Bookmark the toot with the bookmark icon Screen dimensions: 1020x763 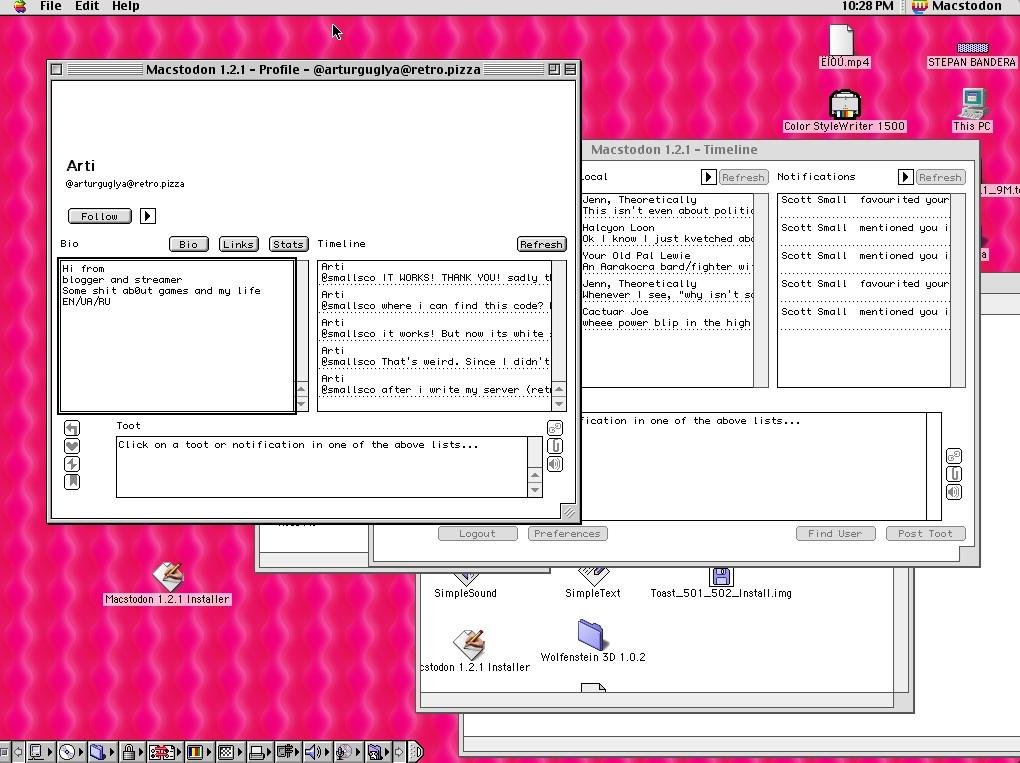[72, 482]
